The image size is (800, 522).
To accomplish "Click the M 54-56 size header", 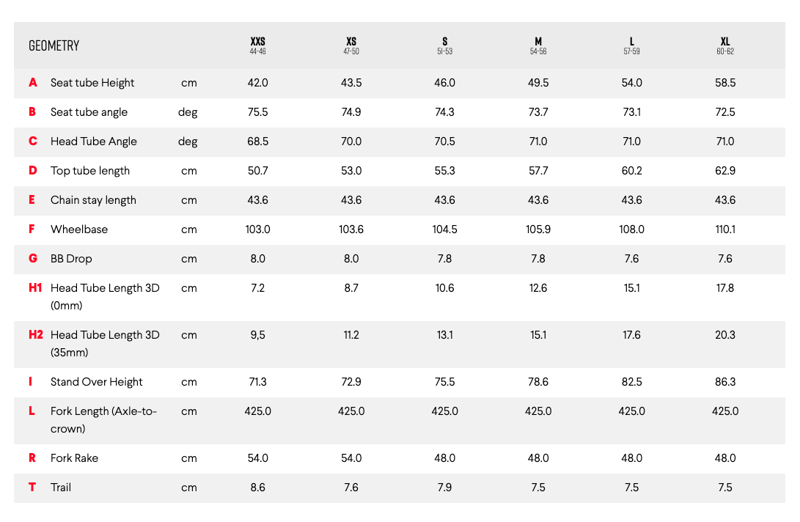I will click(538, 46).
